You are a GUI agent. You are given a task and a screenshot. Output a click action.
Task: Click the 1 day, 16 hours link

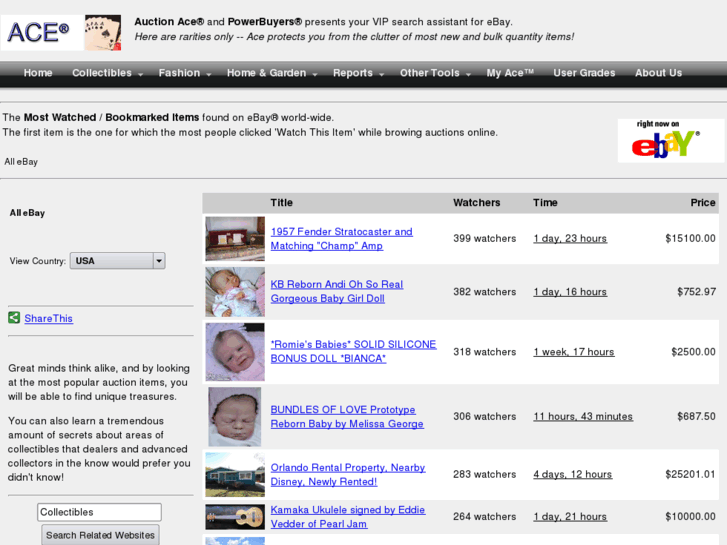click(x=570, y=292)
